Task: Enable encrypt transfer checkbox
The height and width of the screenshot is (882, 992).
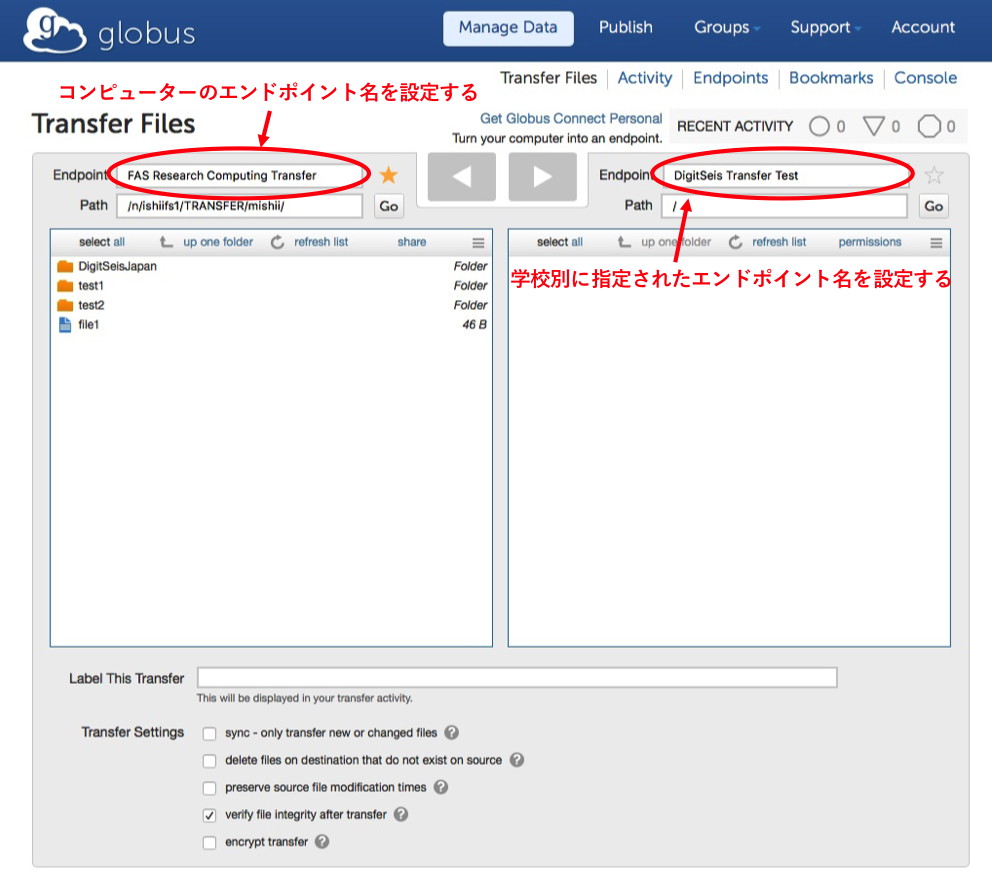Action: (209, 842)
